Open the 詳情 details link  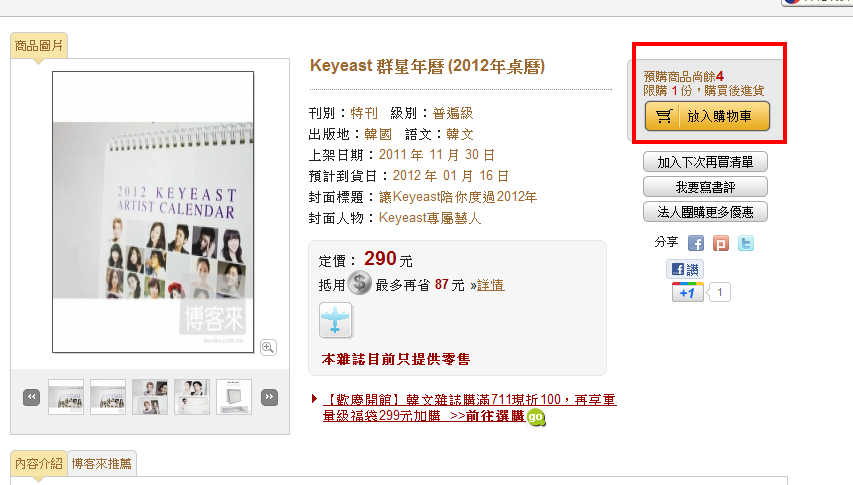coord(490,285)
